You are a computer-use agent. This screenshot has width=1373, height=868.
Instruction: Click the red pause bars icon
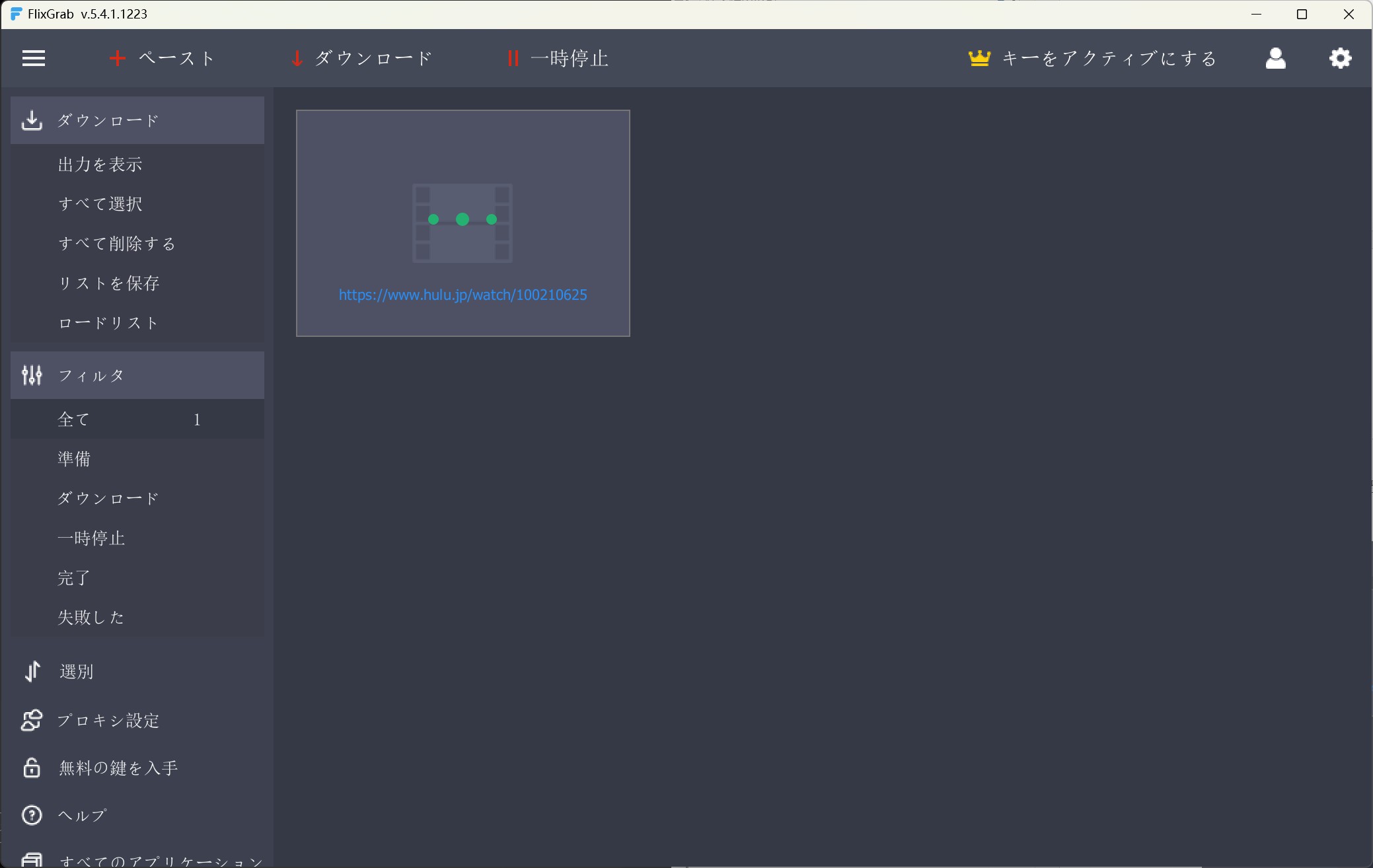(513, 58)
